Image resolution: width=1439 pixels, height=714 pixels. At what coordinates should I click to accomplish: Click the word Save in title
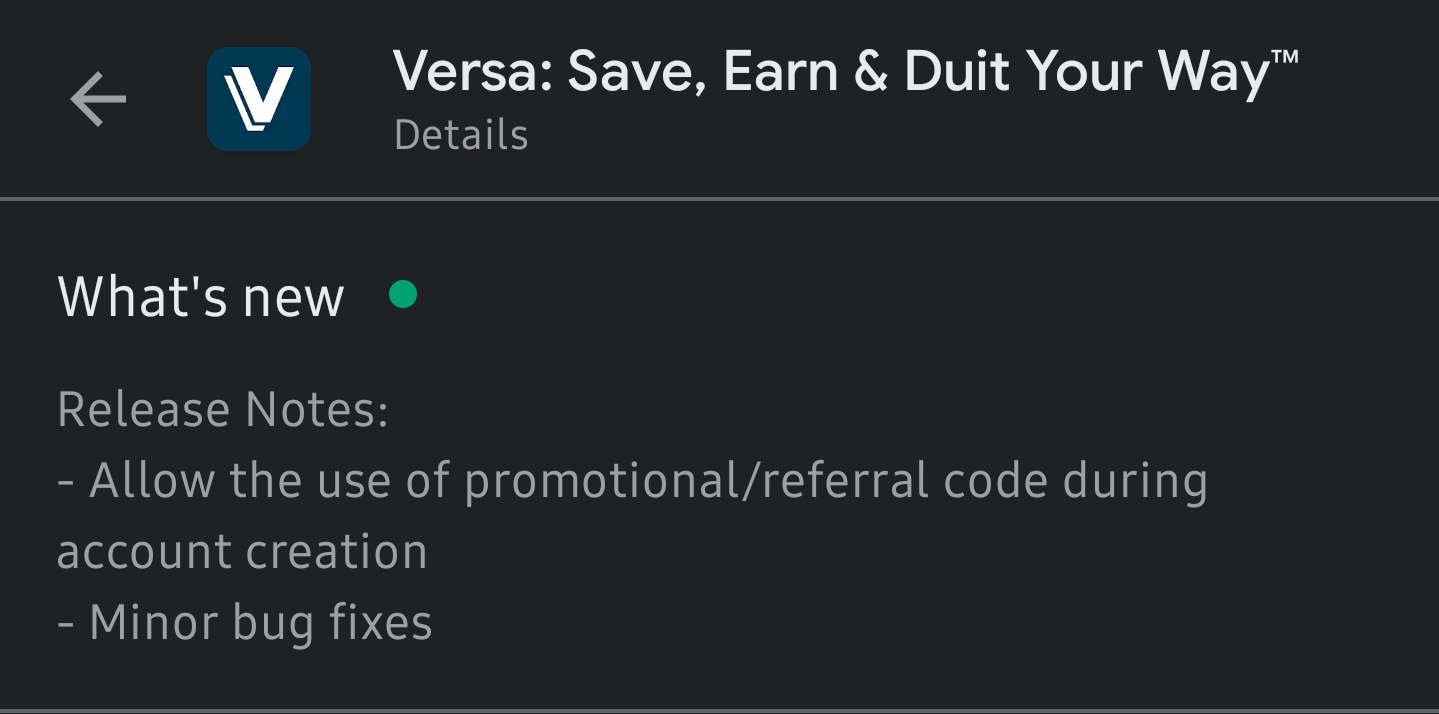point(636,74)
